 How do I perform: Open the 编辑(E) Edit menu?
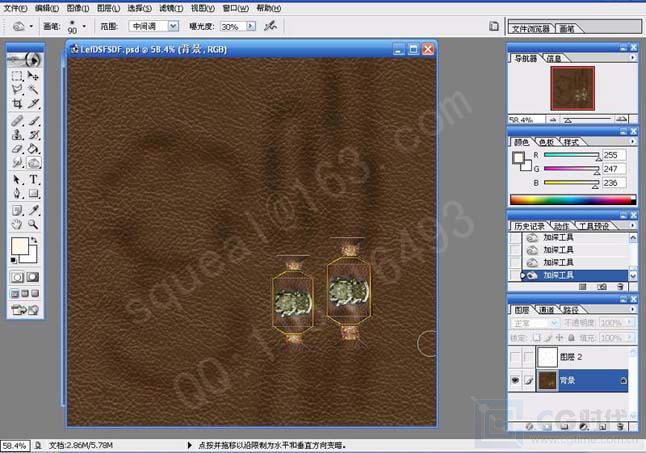point(47,8)
